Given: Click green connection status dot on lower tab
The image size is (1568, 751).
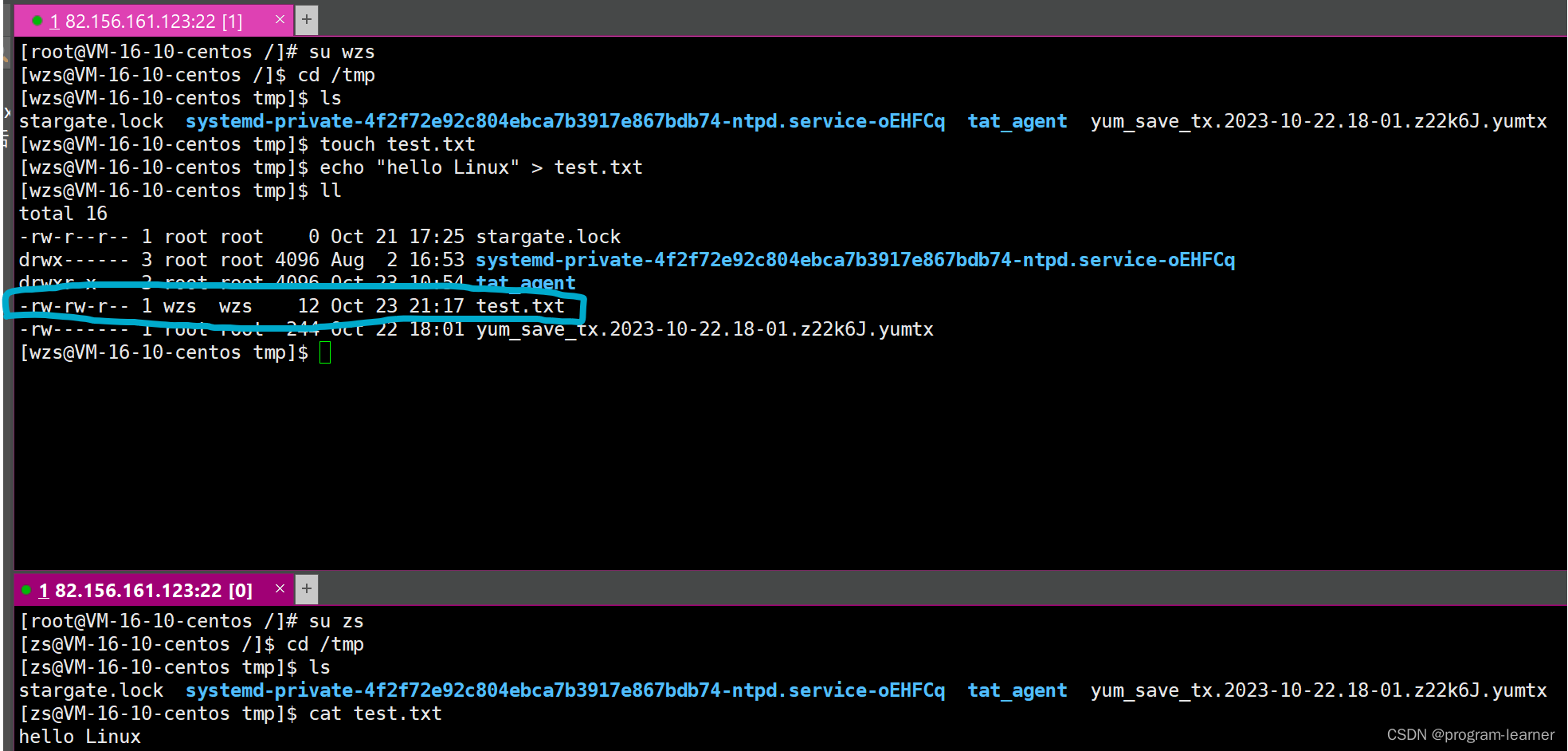Looking at the screenshot, I should pyautogui.click(x=26, y=590).
